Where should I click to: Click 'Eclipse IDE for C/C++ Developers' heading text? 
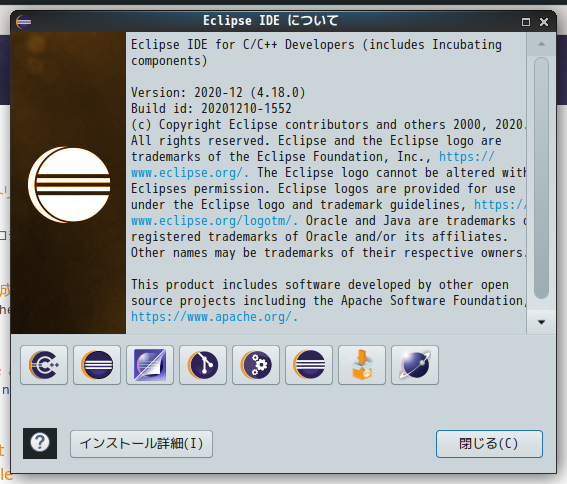(x=243, y=44)
